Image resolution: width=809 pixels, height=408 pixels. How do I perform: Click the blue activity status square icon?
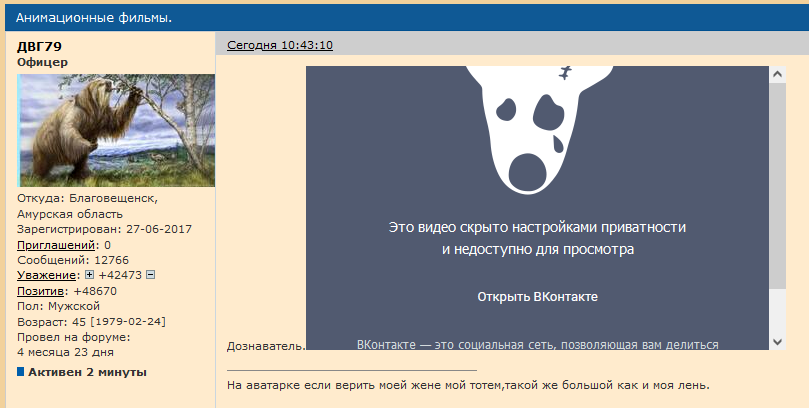21,371
